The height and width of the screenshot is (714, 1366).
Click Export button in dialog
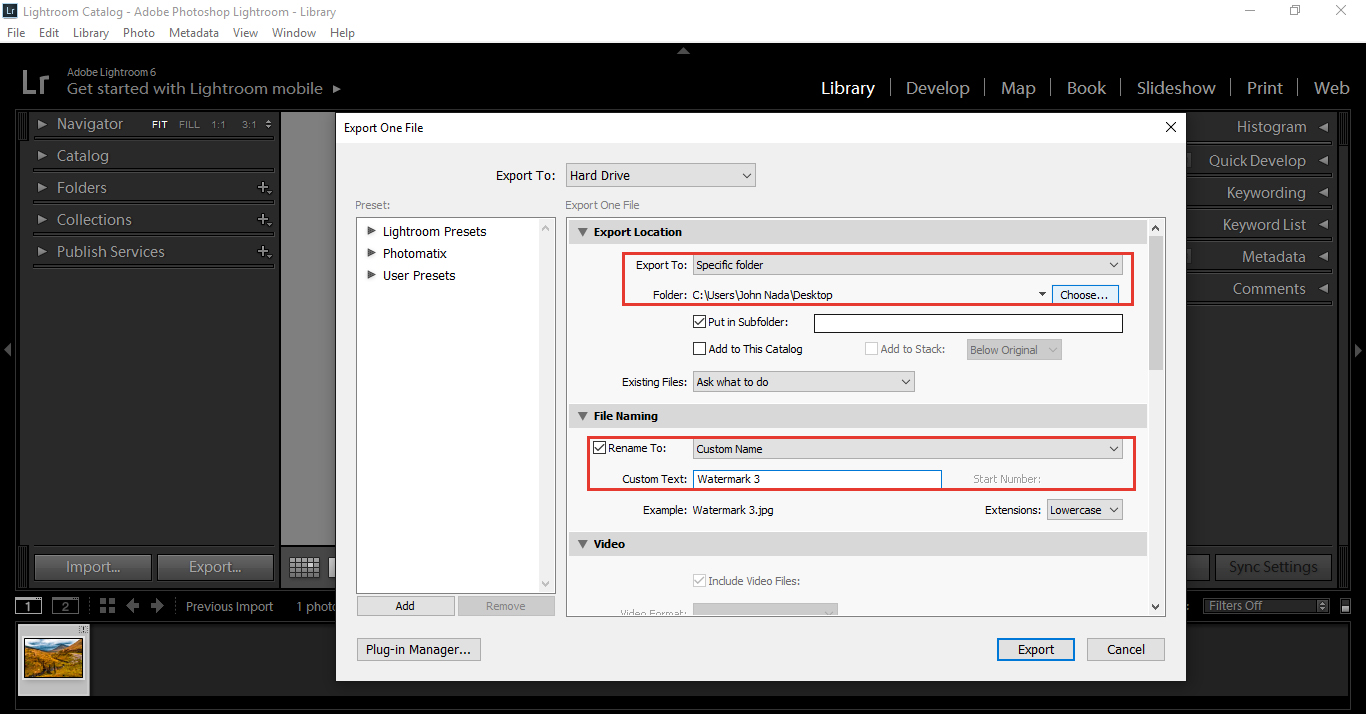[x=1036, y=650]
